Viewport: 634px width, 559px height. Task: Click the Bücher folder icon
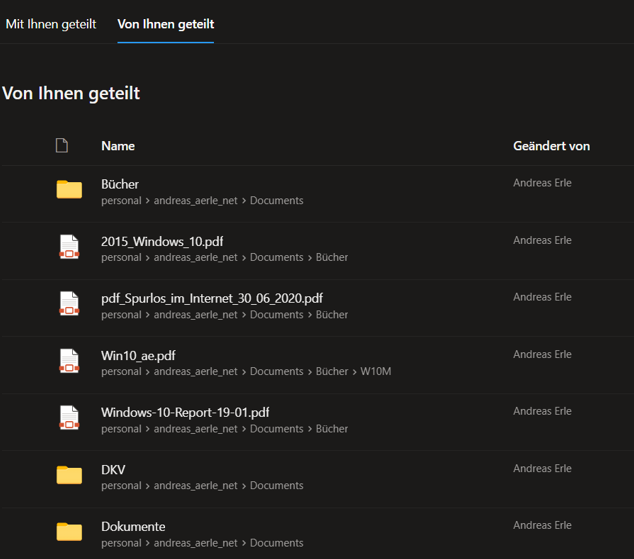69,190
